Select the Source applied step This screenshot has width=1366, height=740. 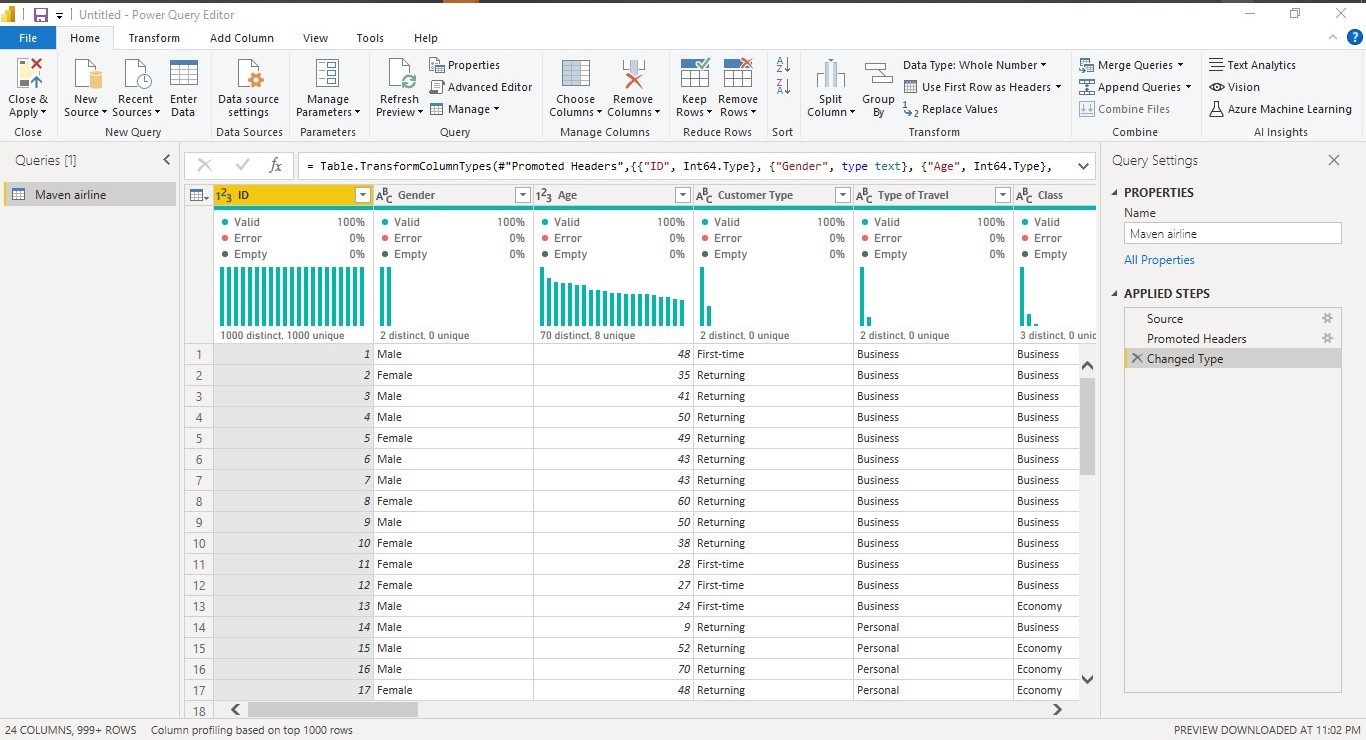coord(1232,318)
